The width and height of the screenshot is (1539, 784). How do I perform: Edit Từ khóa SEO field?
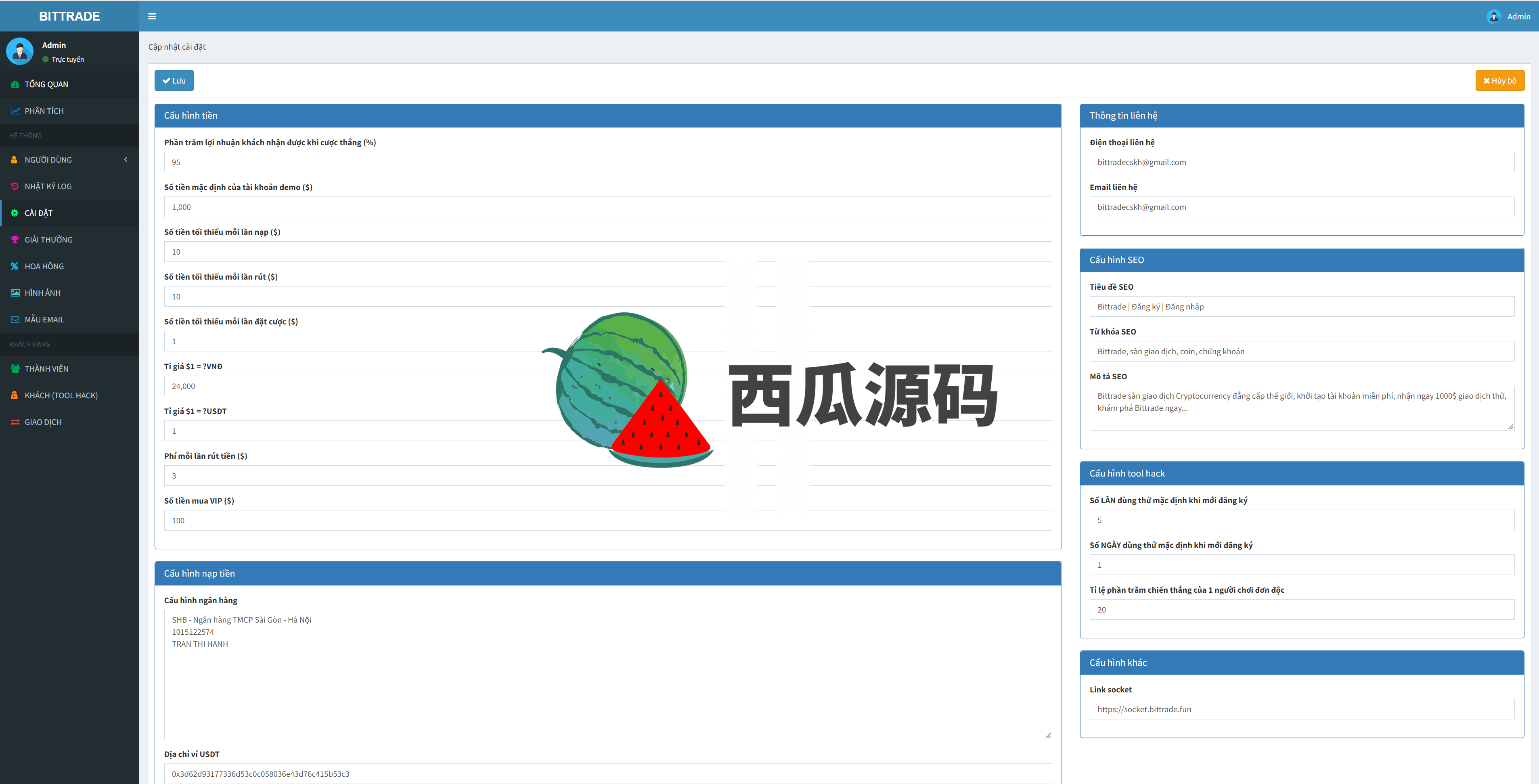[1302, 351]
